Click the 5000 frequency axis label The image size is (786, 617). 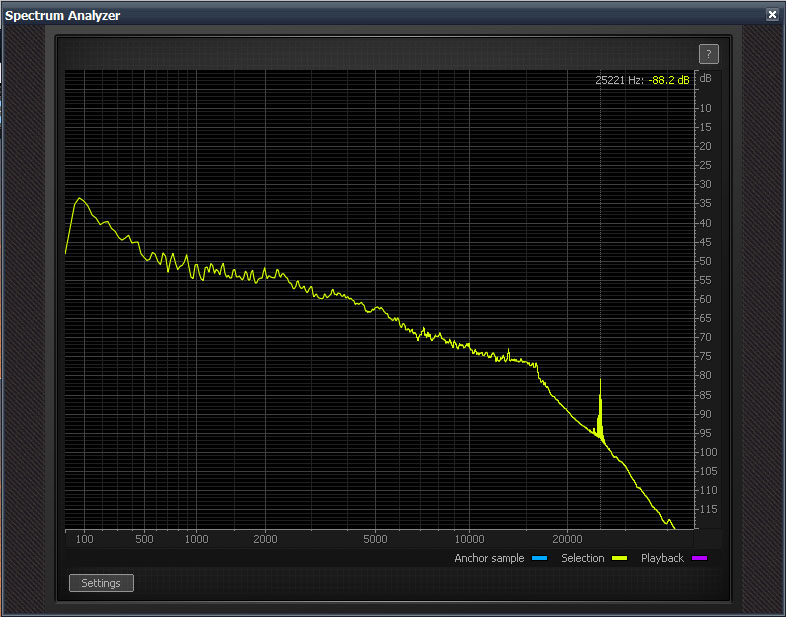coord(375,539)
